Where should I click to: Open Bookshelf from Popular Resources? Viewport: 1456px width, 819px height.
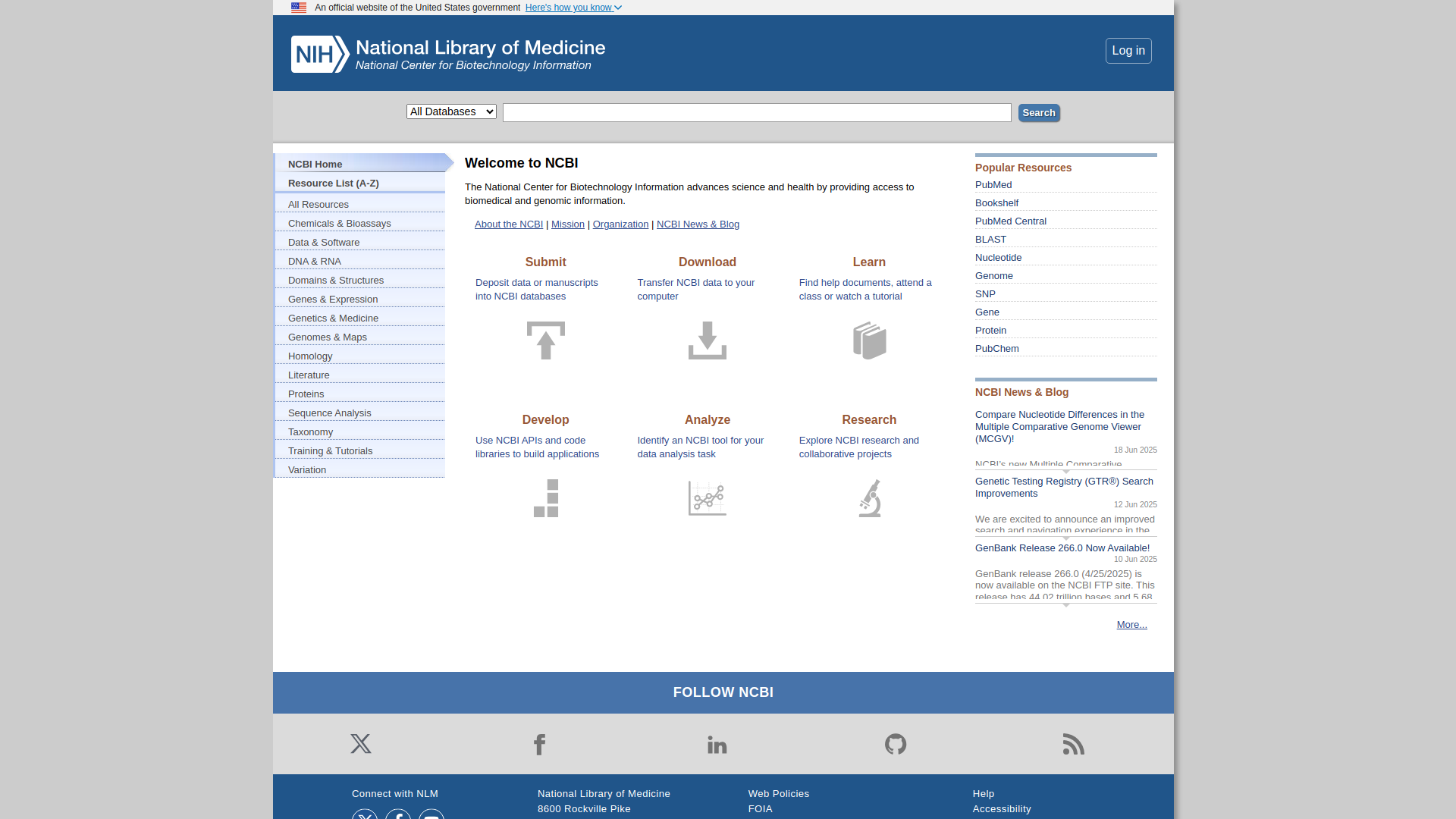tap(996, 203)
